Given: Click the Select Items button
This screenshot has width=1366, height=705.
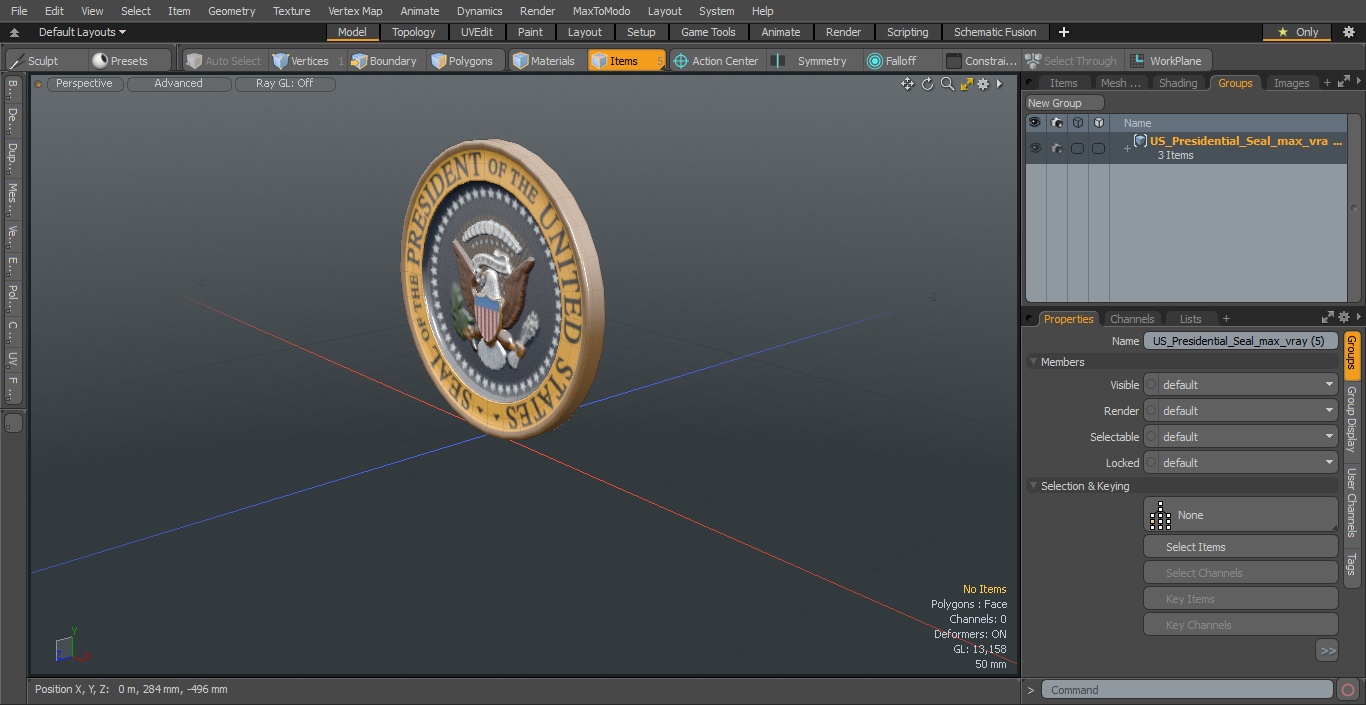Looking at the screenshot, I should pos(1240,547).
